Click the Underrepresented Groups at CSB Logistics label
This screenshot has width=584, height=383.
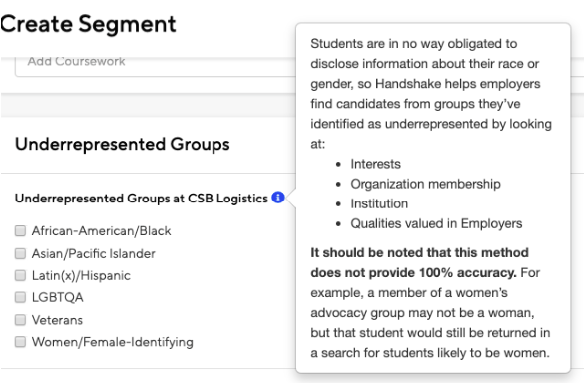tap(141, 198)
